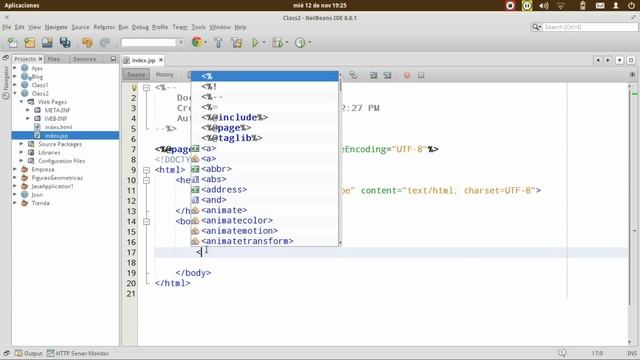Screen dimensions: 640x360
Task: Click the Redo toolbar icon
Action: click(105, 42)
